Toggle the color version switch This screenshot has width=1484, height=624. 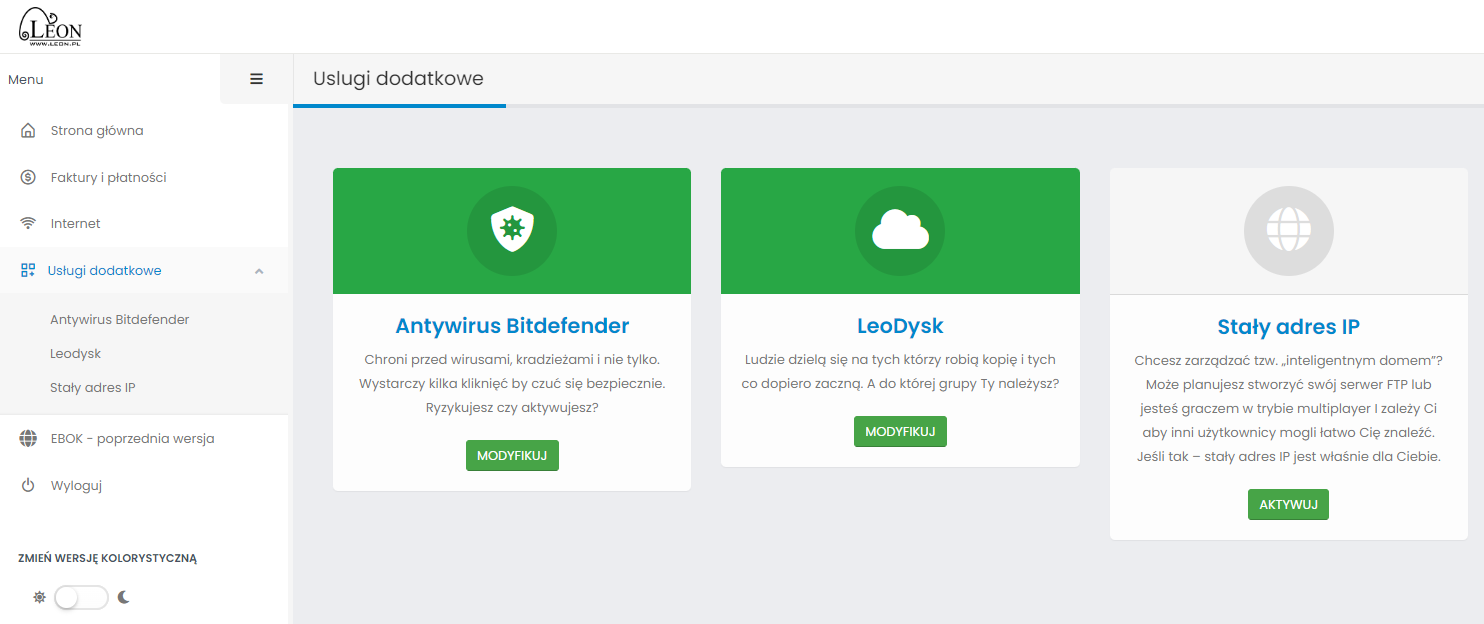point(81,597)
